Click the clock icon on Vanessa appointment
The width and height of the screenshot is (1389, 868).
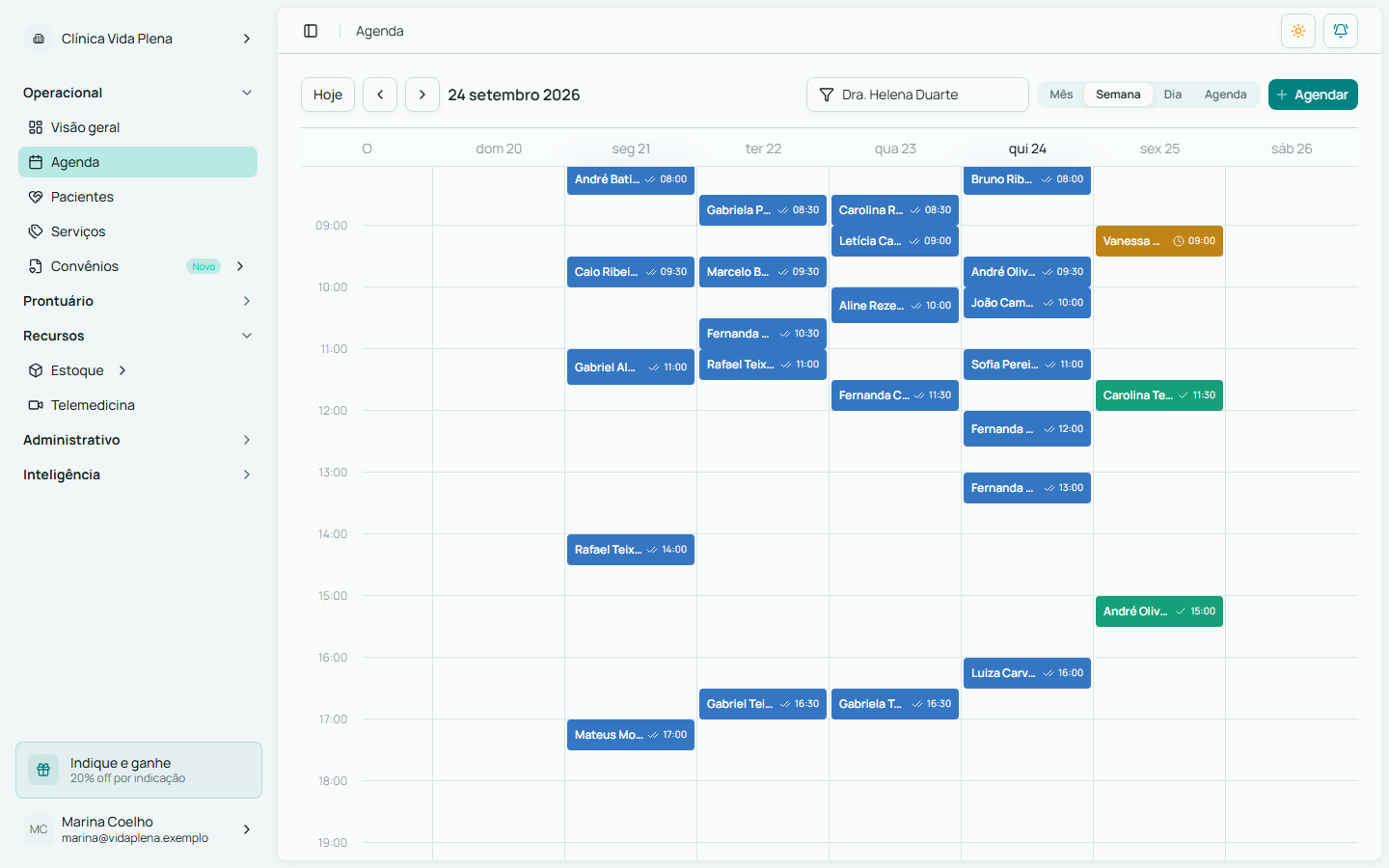coord(1178,241)
